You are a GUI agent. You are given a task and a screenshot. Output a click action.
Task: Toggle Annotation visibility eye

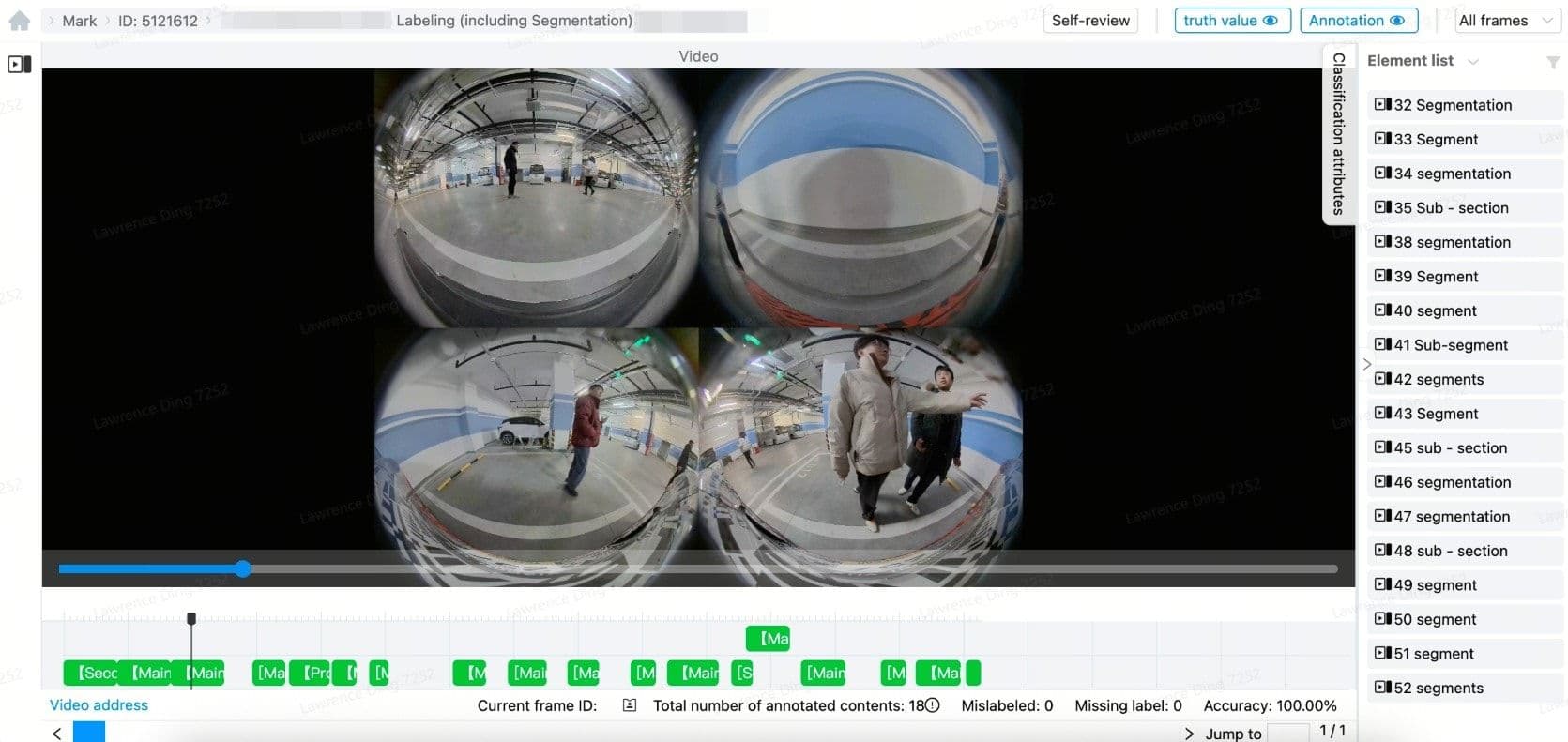point(1396,21)
